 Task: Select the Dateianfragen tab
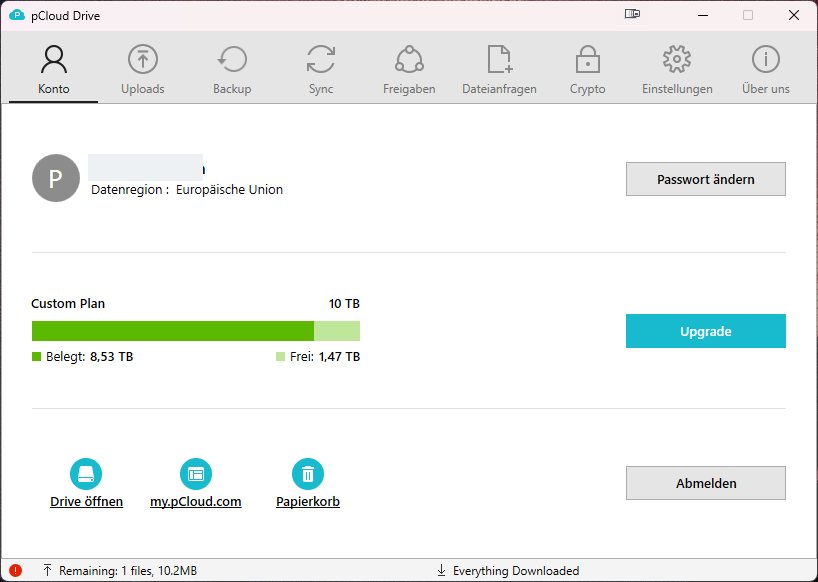pos(499,70)
